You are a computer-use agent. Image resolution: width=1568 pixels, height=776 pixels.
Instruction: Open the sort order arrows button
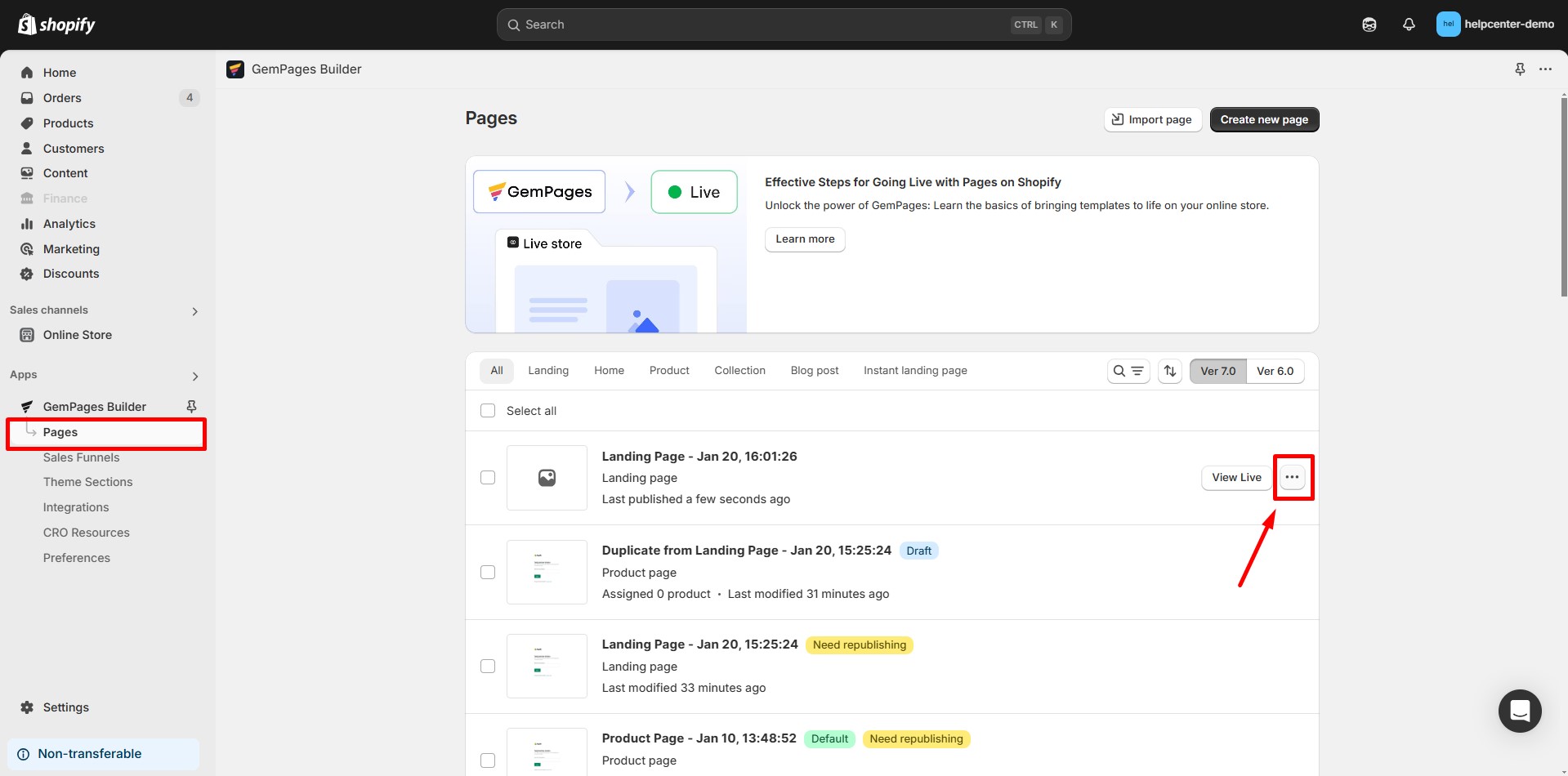[1170, 371]
